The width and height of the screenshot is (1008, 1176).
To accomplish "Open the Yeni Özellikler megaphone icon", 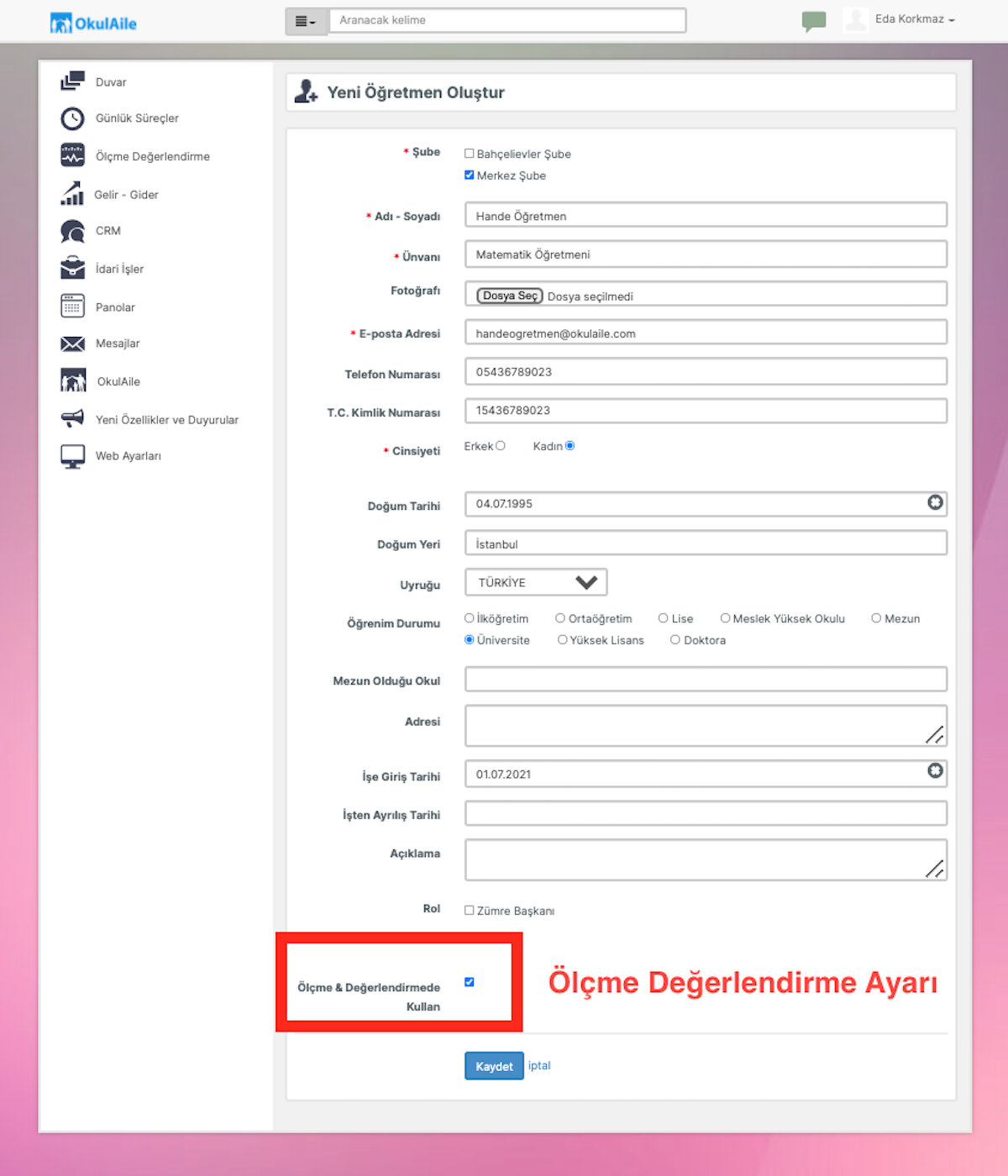I will 72,418.
